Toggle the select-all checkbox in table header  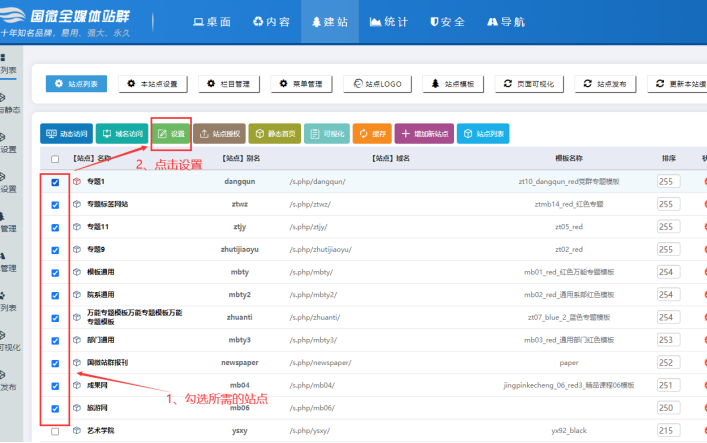(55, 158)
